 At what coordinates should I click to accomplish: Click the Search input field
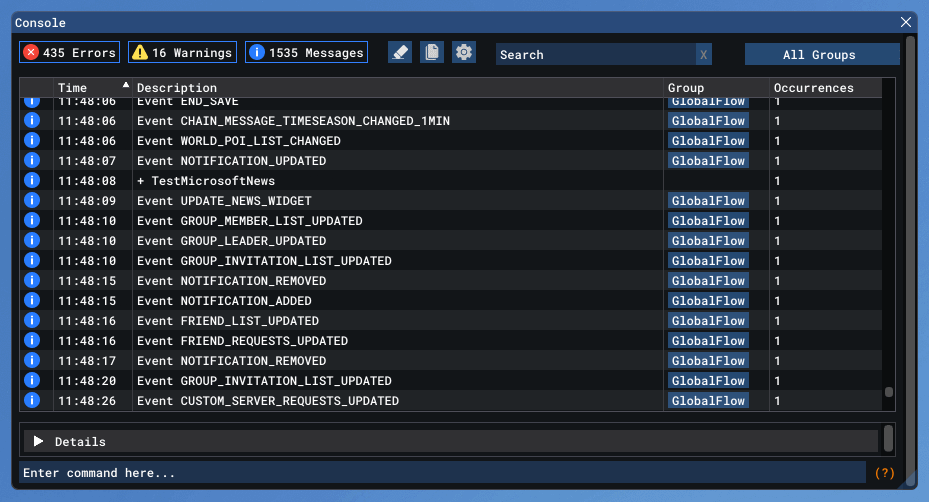pos(595,55)
